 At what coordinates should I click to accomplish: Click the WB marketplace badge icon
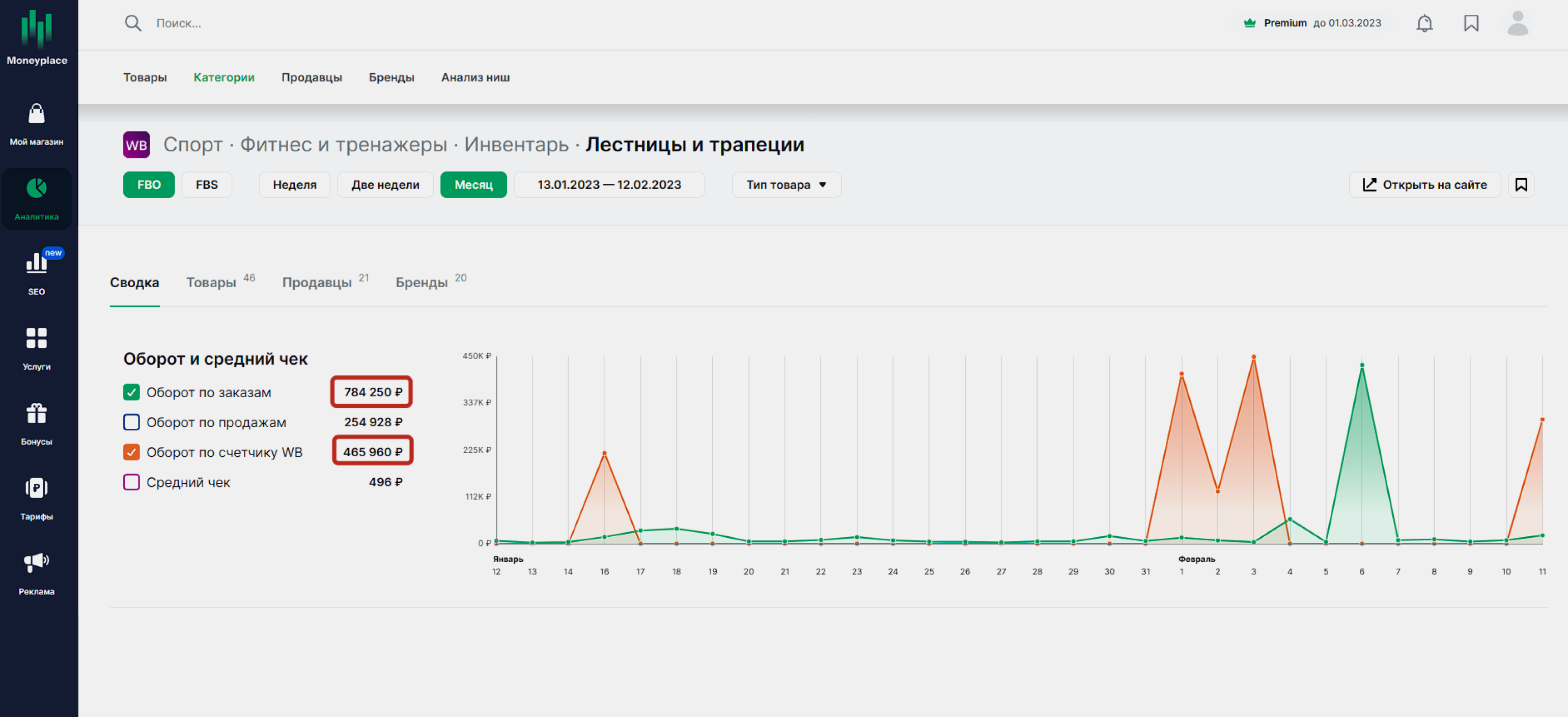(x=136, y=145)
